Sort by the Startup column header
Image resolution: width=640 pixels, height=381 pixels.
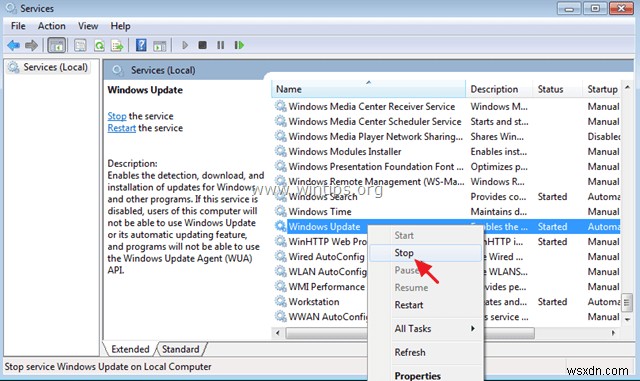pos(602,89)
